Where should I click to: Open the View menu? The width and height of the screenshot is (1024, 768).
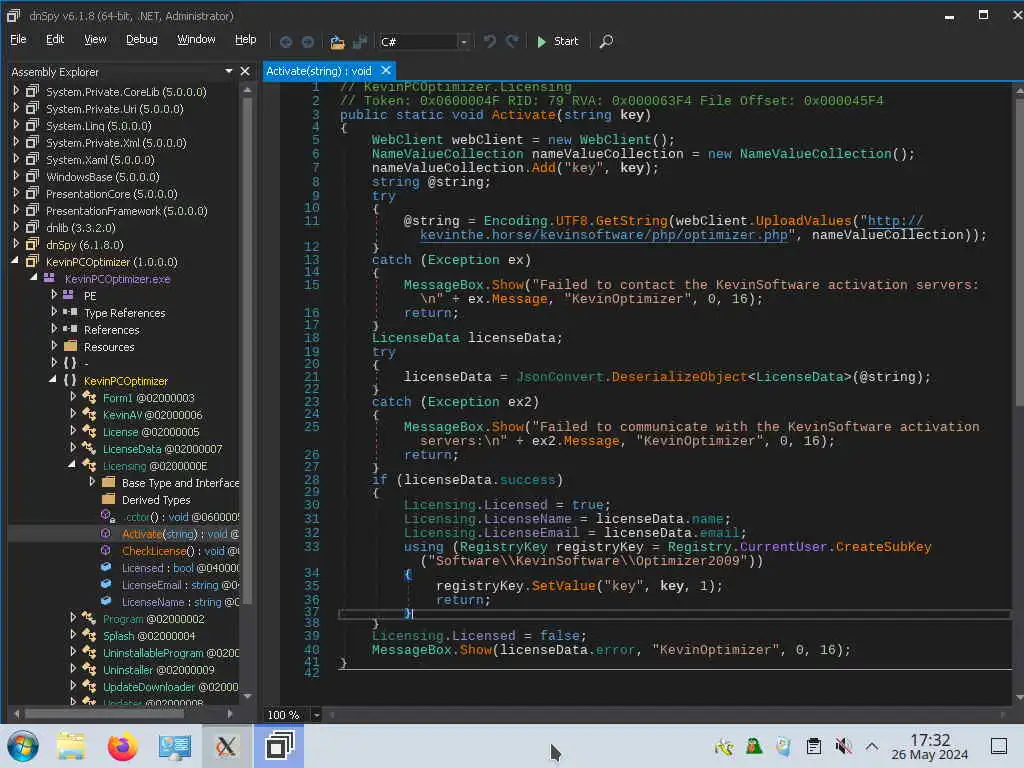(95, 39)
